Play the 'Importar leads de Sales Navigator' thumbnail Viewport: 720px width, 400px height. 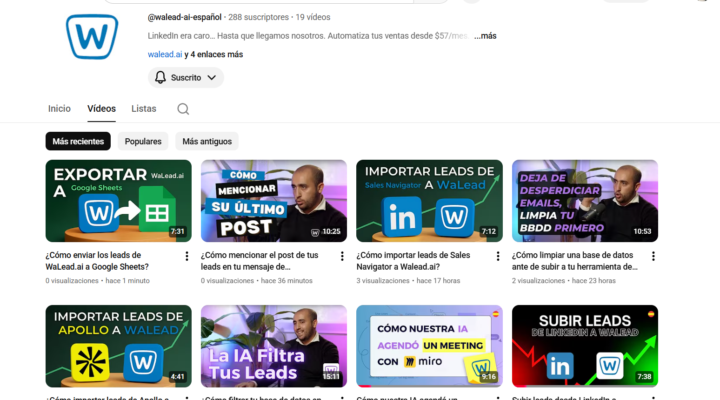429,201
